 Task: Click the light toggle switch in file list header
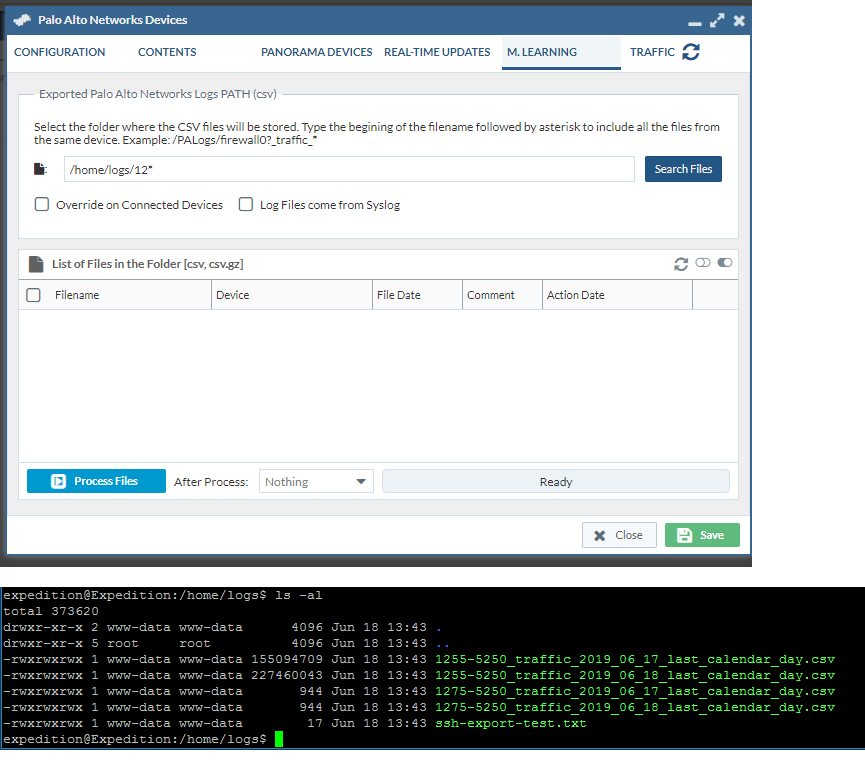(x=703, y=263)
